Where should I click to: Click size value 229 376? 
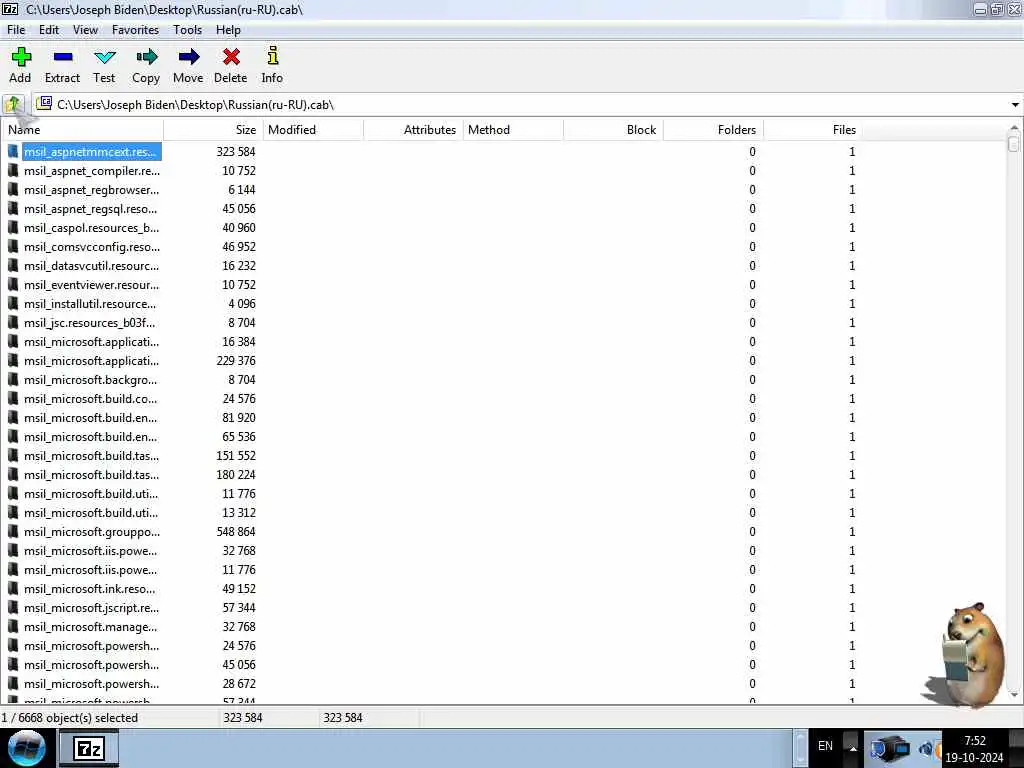(236, 360)
